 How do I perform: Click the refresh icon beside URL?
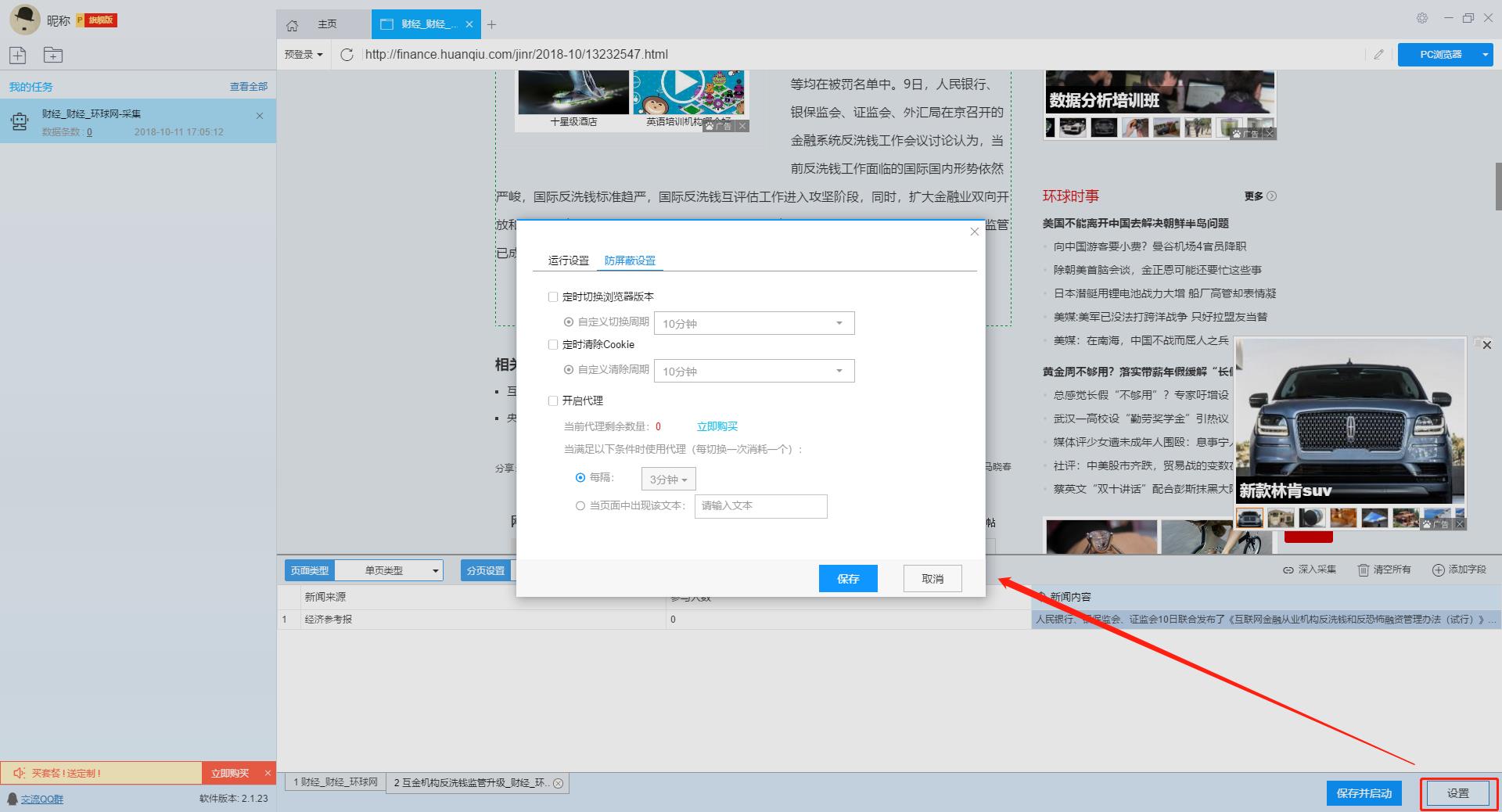[347, 54]
